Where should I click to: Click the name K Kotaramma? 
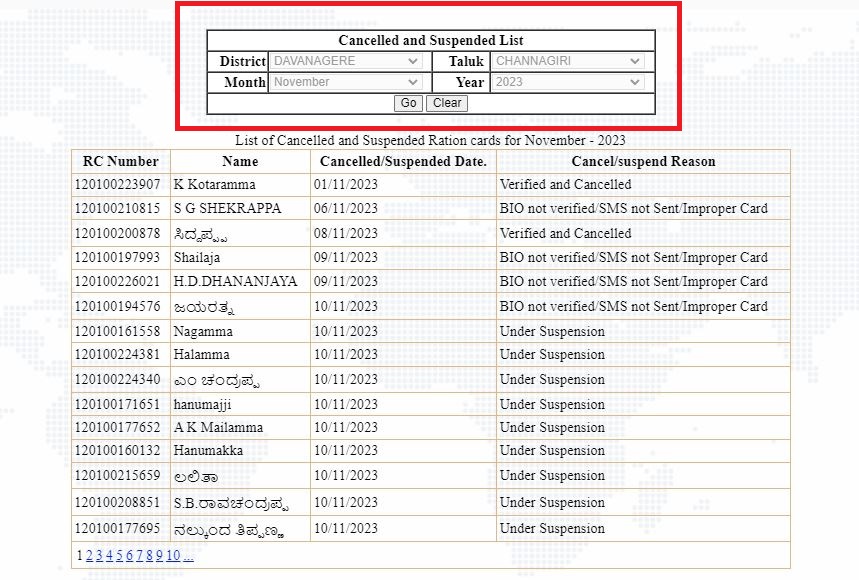(214, 185)
